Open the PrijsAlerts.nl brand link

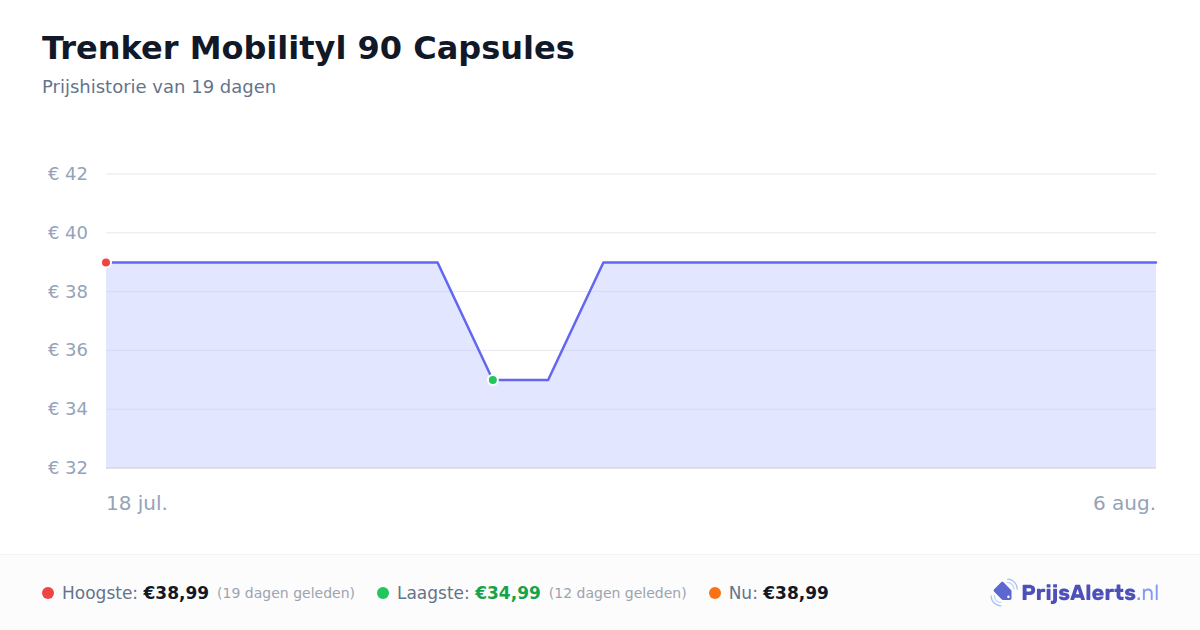click(1075, 593)
